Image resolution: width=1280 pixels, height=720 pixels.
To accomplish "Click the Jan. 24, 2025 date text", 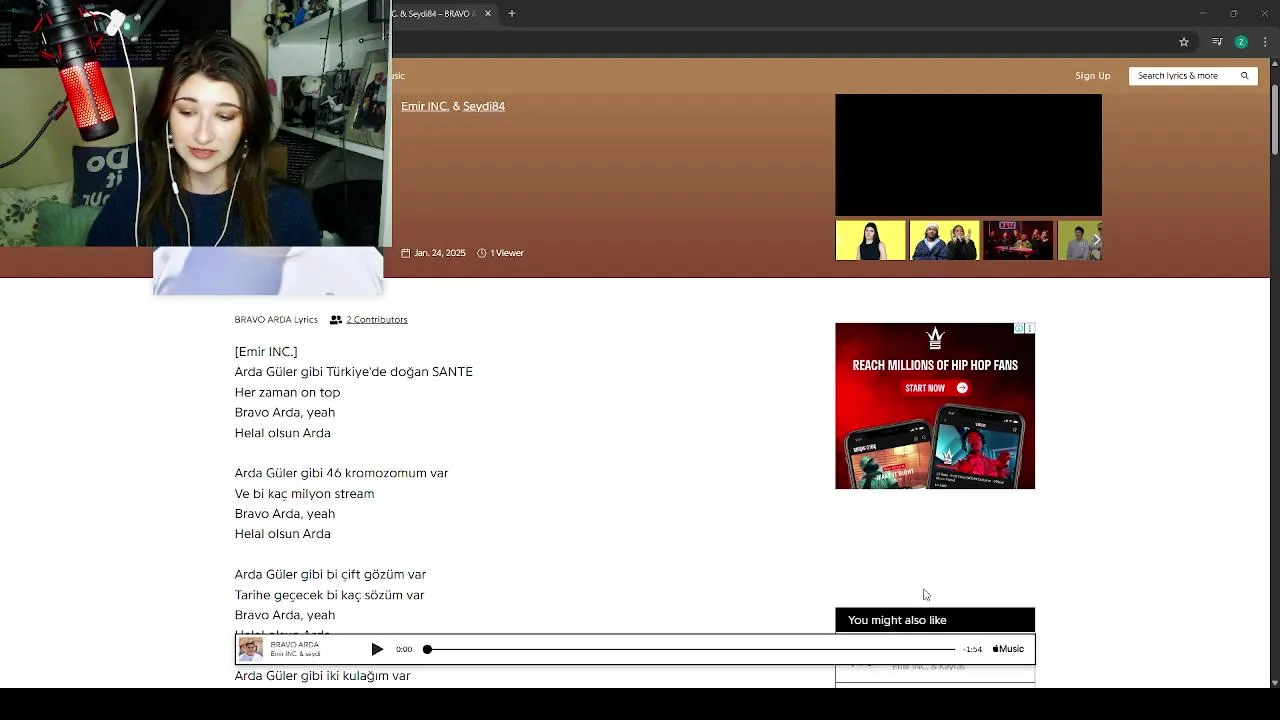I will point(440,253).
